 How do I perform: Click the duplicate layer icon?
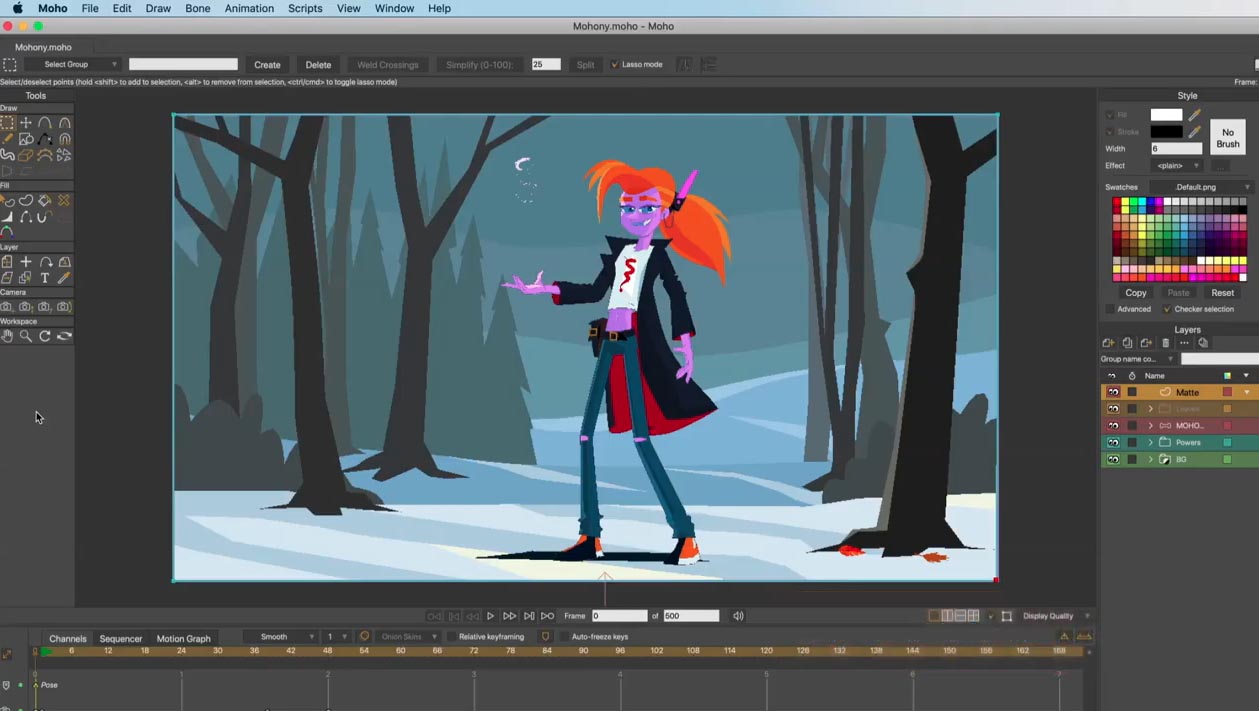click(1127, 343)
